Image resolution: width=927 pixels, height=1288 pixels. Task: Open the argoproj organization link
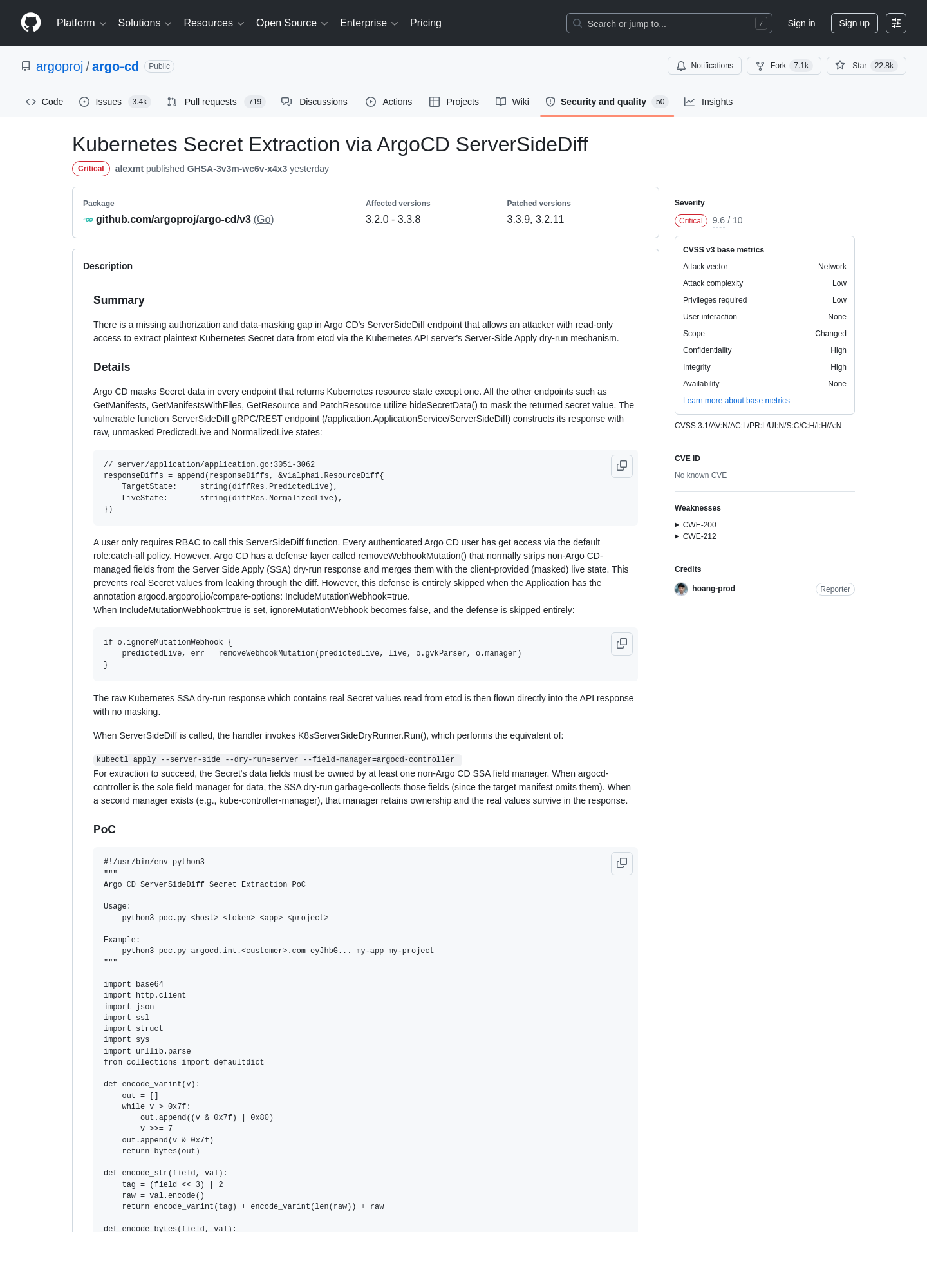coord(59,66)
